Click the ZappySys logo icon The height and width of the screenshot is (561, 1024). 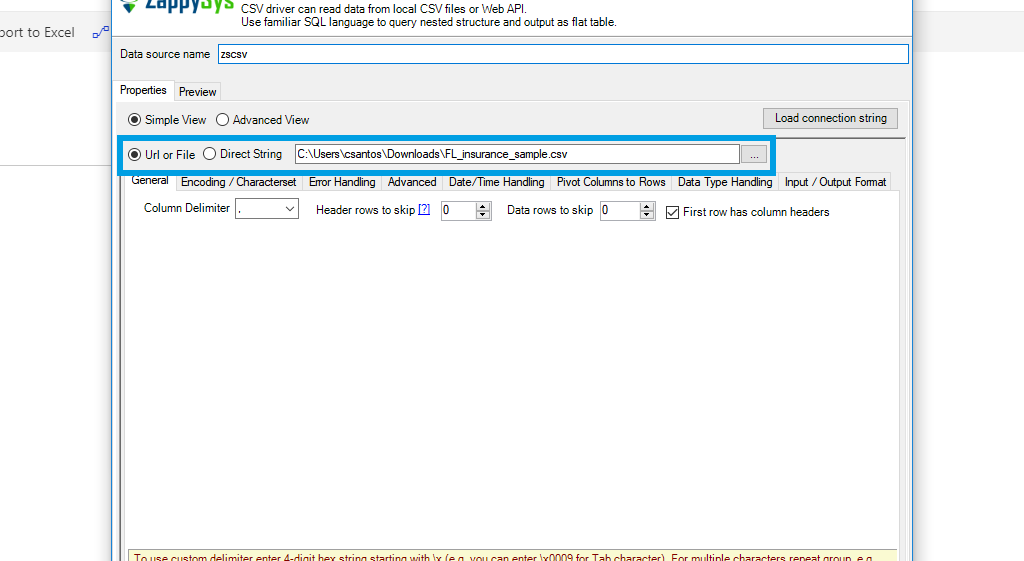pos(126,6)
